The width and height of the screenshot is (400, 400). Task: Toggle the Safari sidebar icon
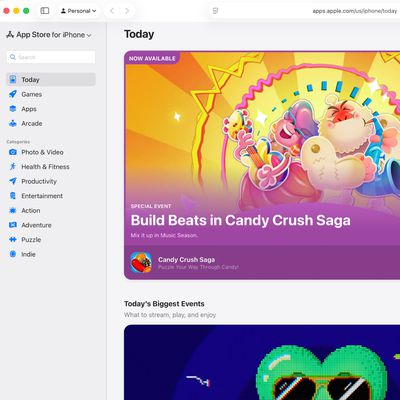tap(45, 11)
